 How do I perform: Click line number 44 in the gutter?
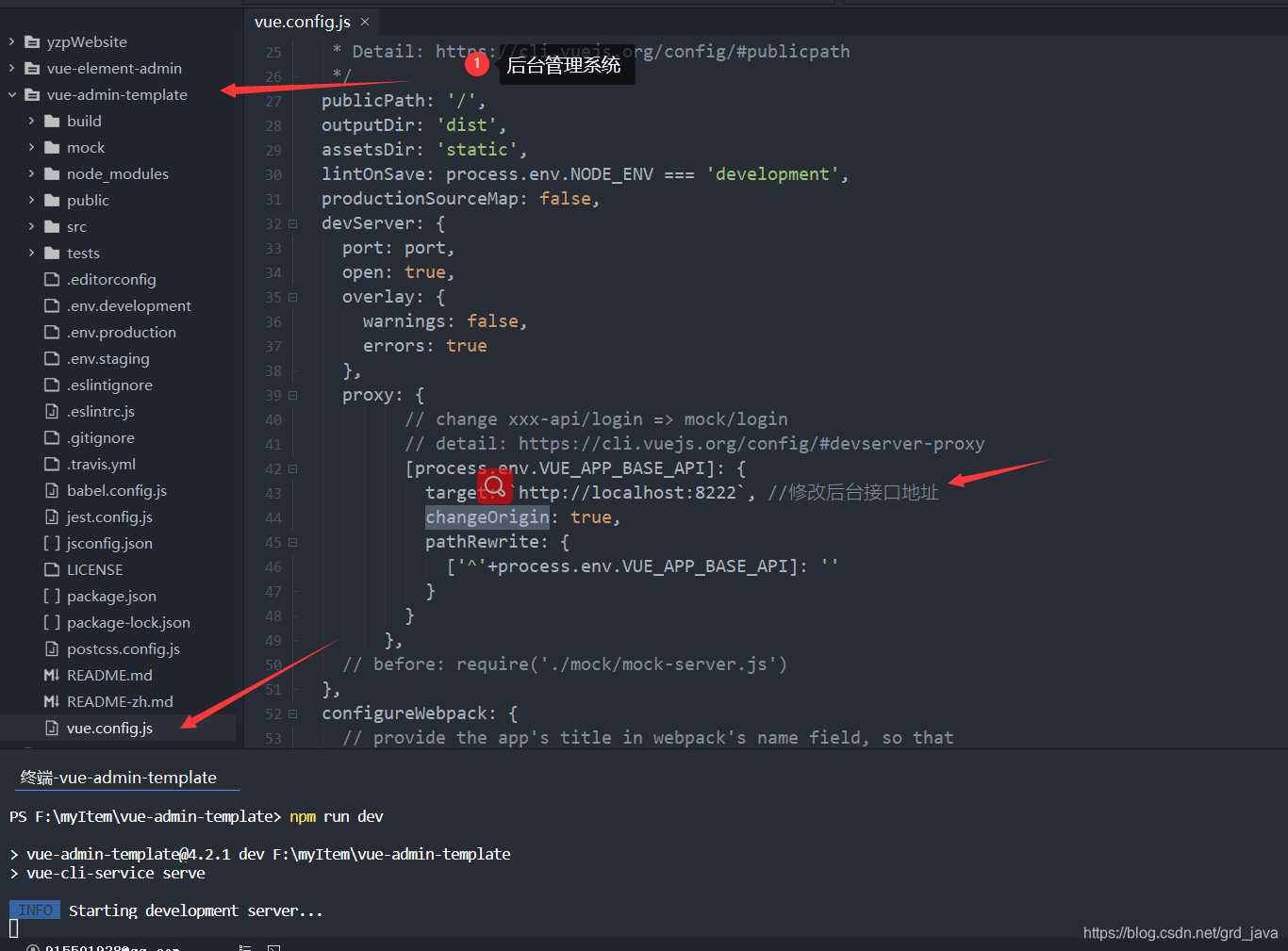click(273, 518)
